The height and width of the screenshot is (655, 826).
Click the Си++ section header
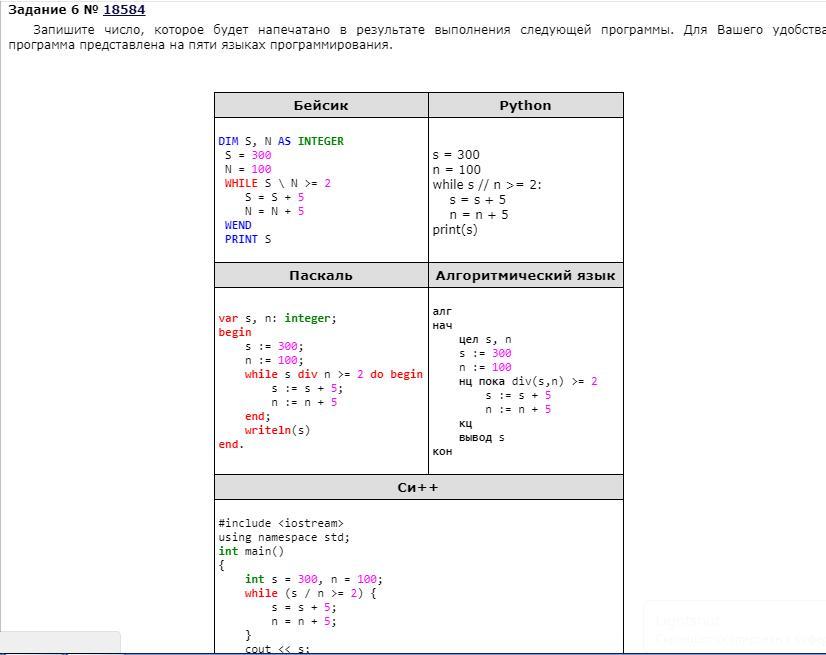[x=418, y=488]
